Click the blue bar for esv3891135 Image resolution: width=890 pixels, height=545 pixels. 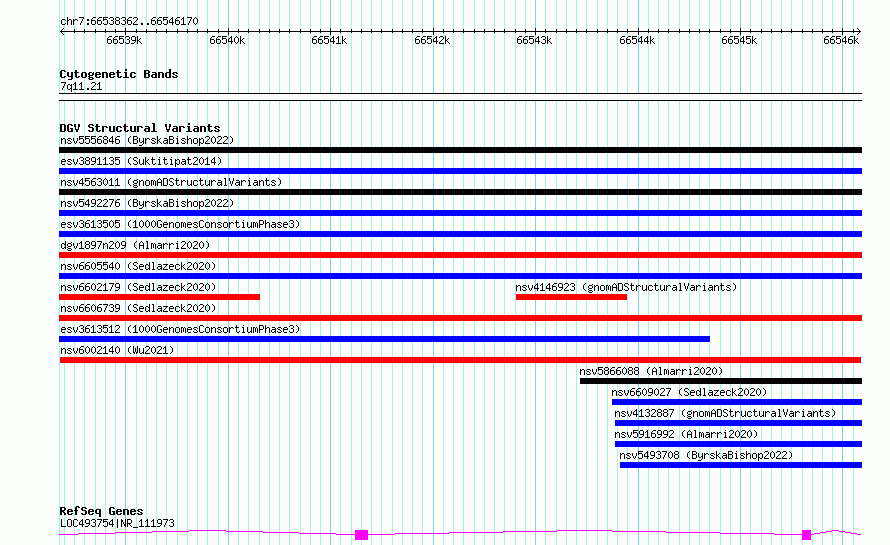coord(460,171)
